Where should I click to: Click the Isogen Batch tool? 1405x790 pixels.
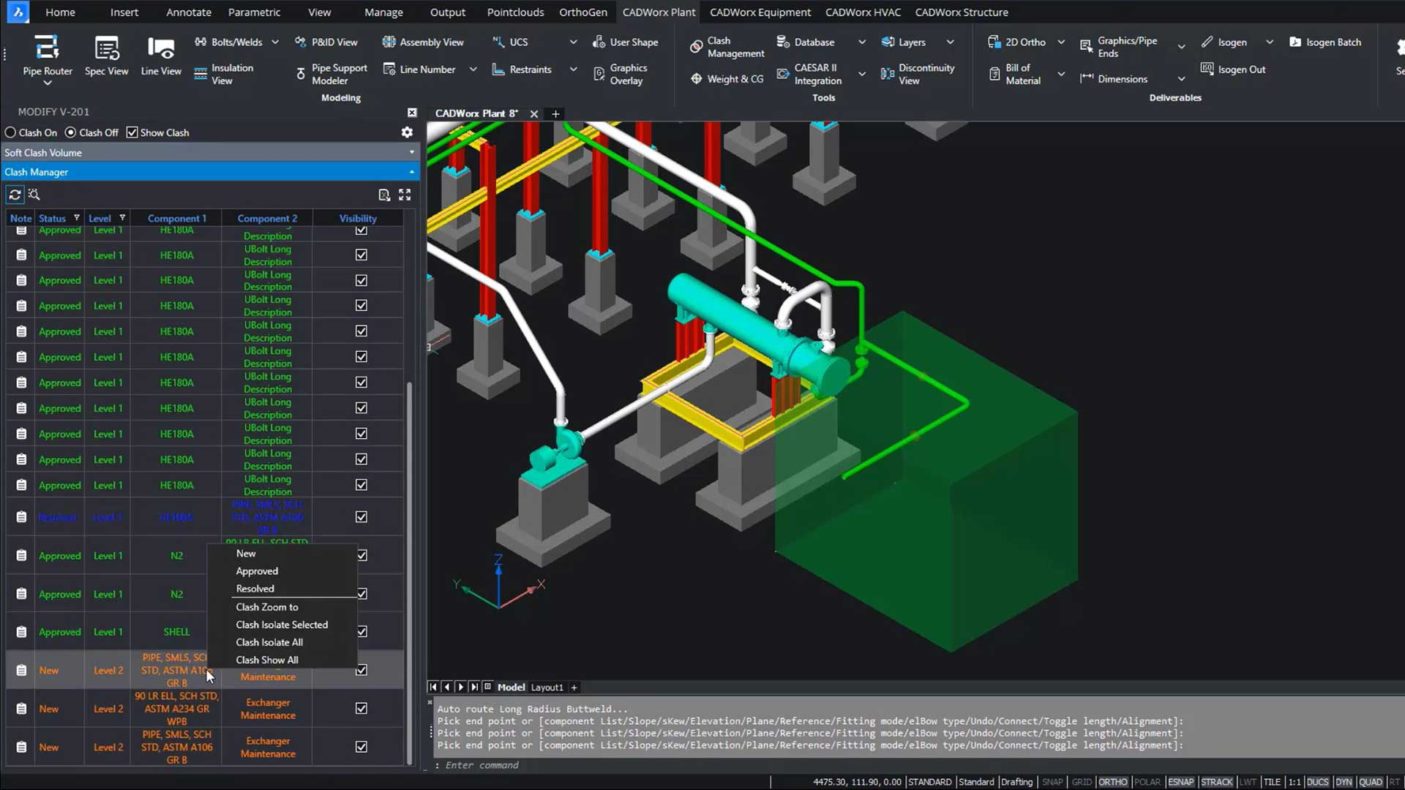[x=1325, y=42]
